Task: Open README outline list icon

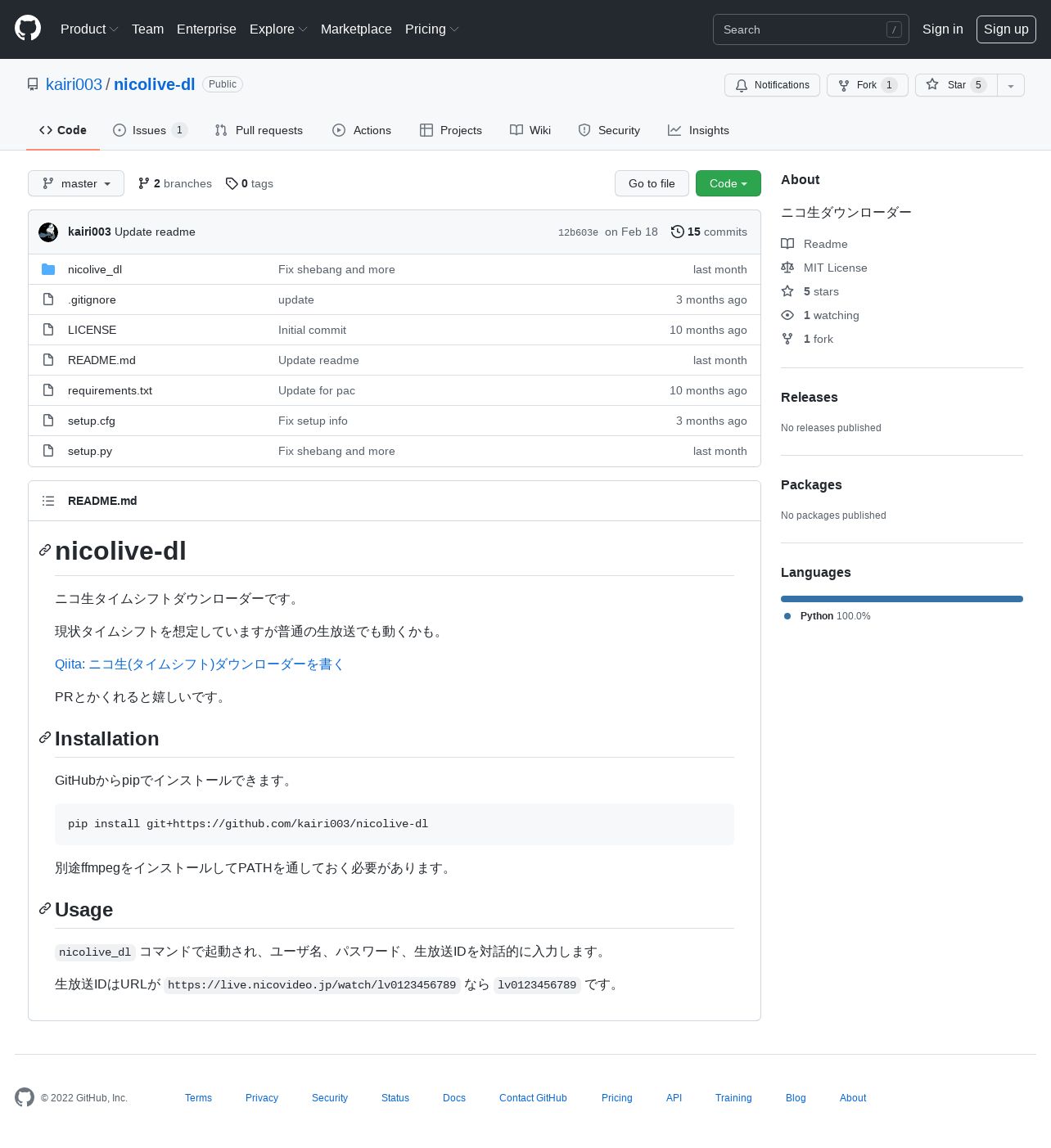Action: [x=48, y=501]
